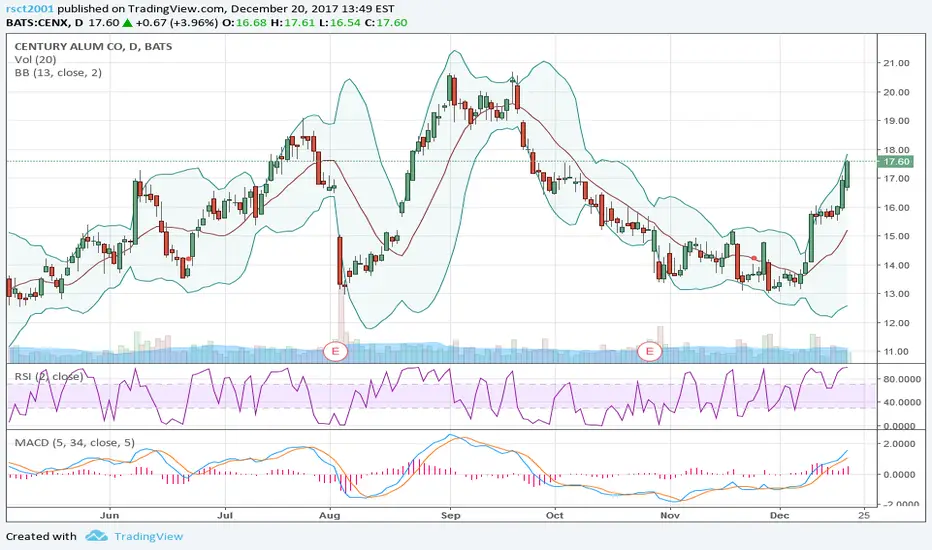The width and height of the screenshot is (932, 550).
Task: Click the 25 date label on time axis
Action: (864, 516)
